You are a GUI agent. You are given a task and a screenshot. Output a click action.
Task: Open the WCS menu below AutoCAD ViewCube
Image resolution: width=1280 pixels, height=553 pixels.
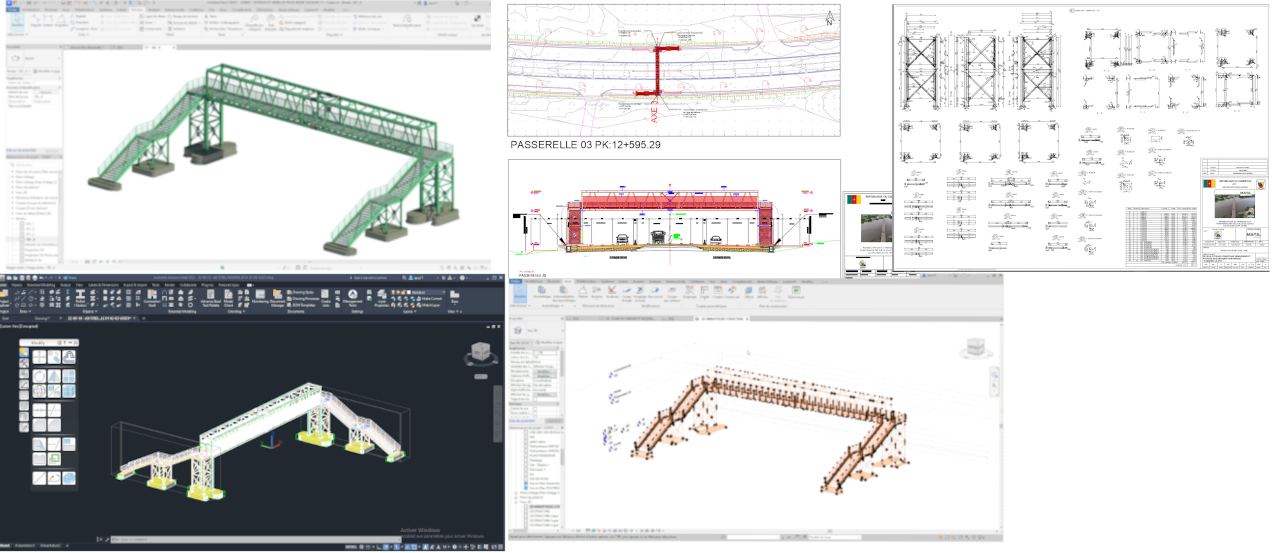tap(481, 376)
